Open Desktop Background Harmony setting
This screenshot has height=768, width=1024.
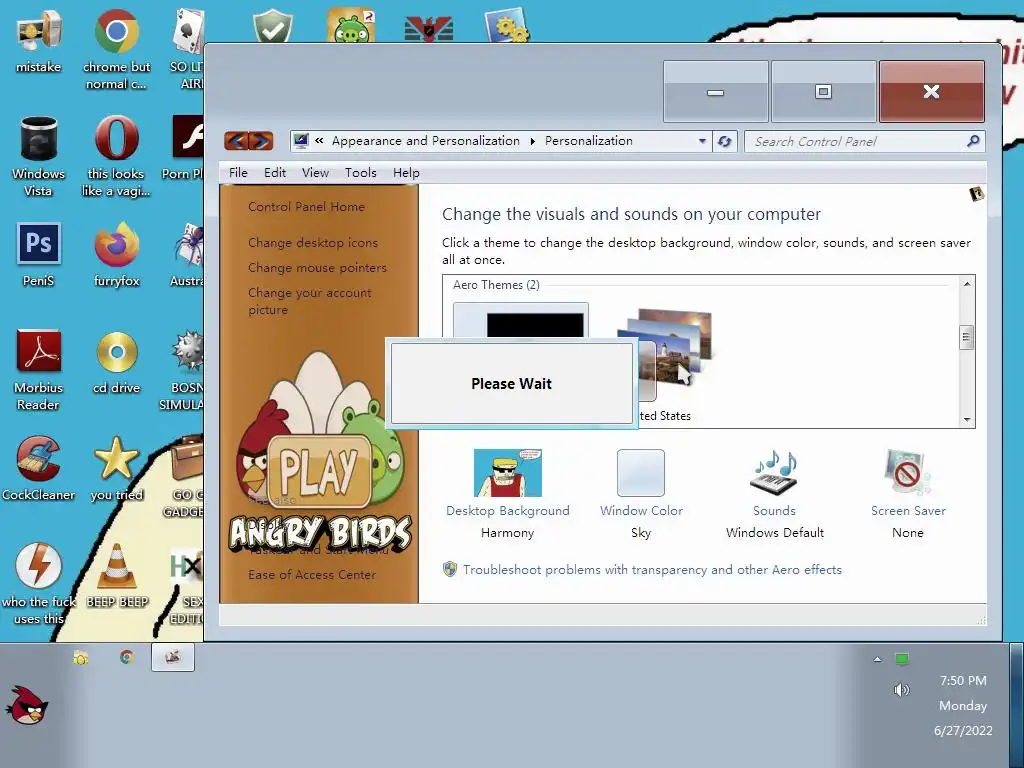pos(507,494)
